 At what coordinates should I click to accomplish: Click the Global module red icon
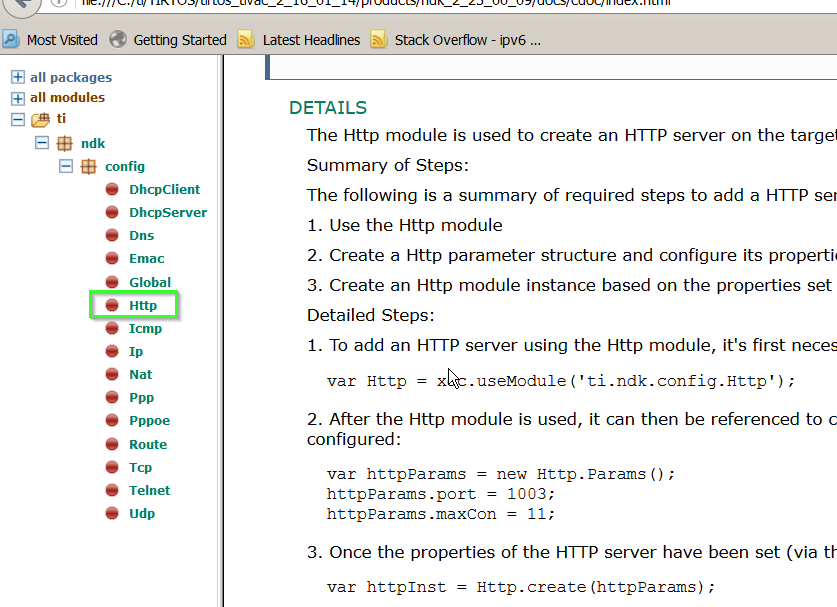[112, 281]
